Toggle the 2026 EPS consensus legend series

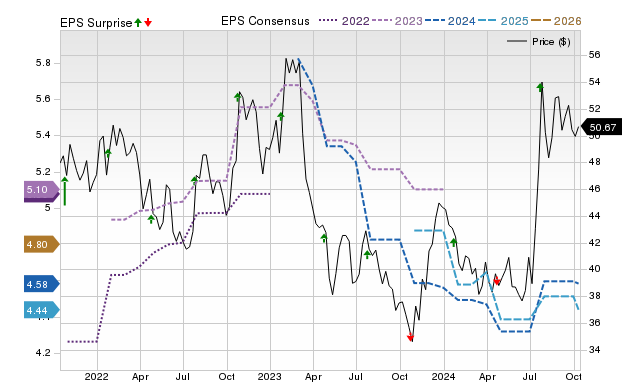pyautogui.click(x=556, y=21)
